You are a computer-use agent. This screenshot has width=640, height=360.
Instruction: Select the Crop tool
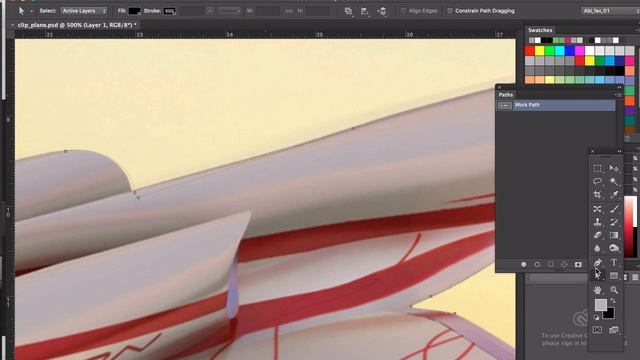[x=597, y=195]
